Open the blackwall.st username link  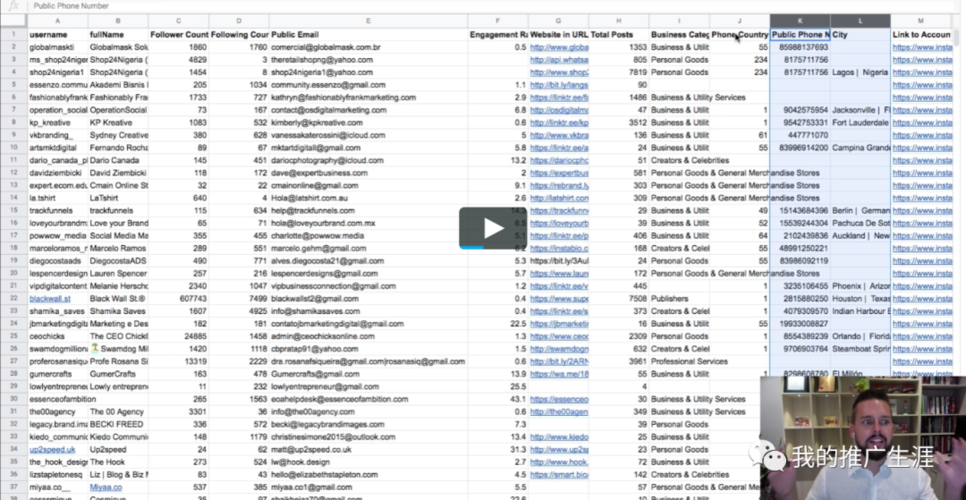[50, 299]
